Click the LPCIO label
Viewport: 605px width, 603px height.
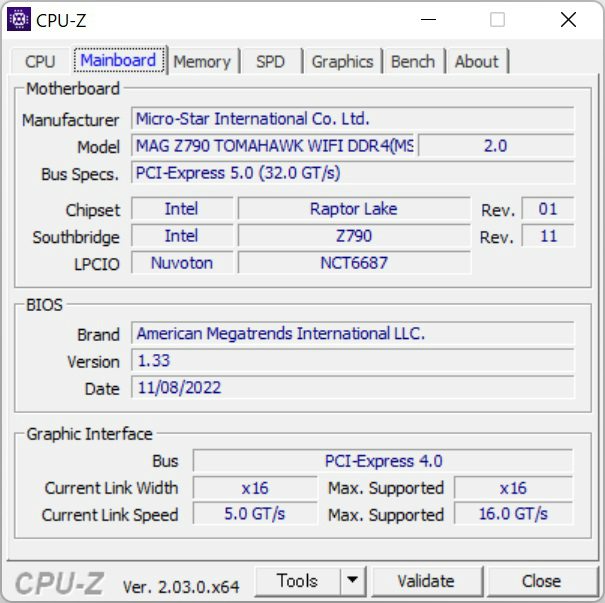(x=97, y=264)
